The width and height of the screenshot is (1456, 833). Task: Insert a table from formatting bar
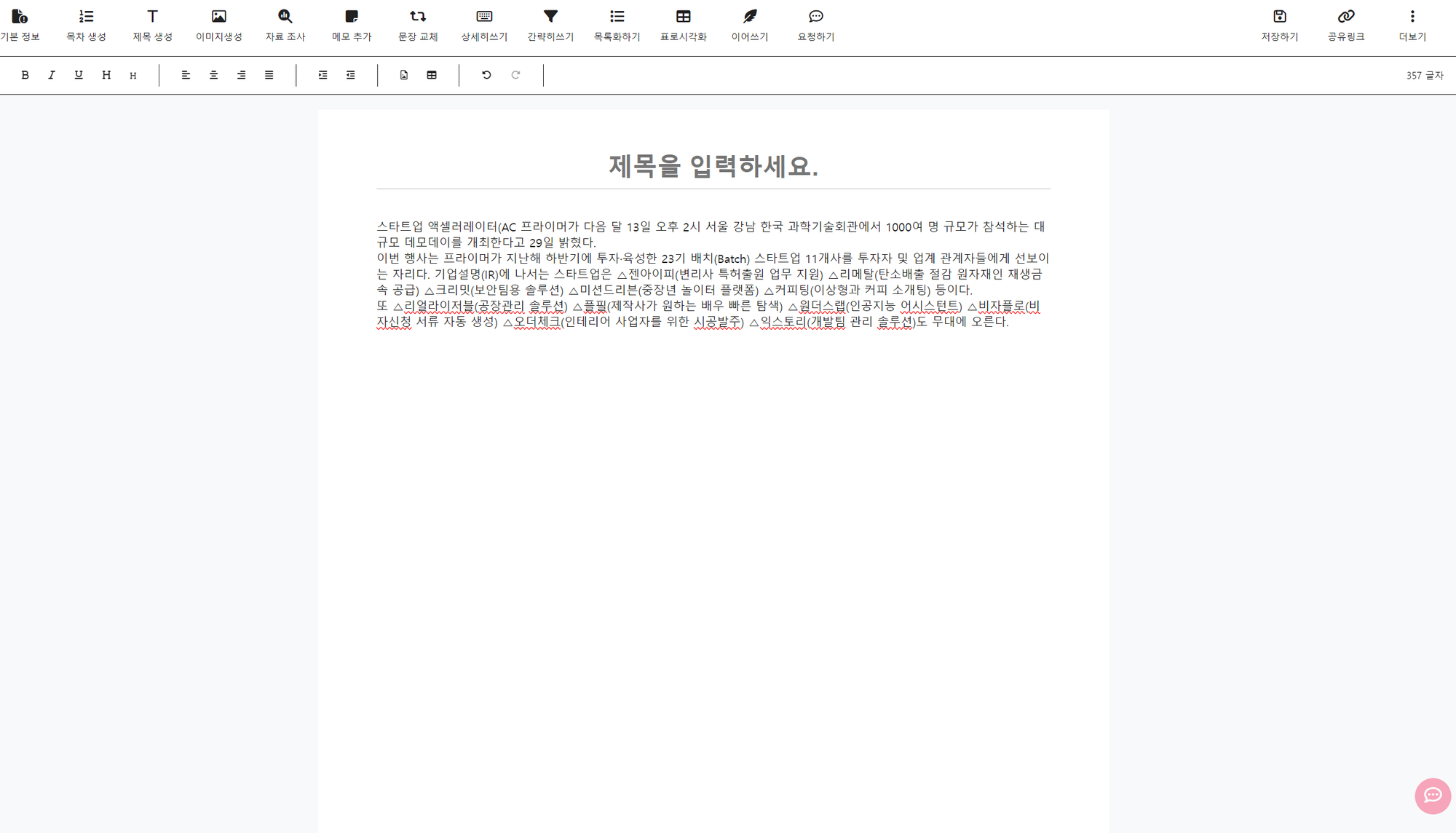(432, 75)
